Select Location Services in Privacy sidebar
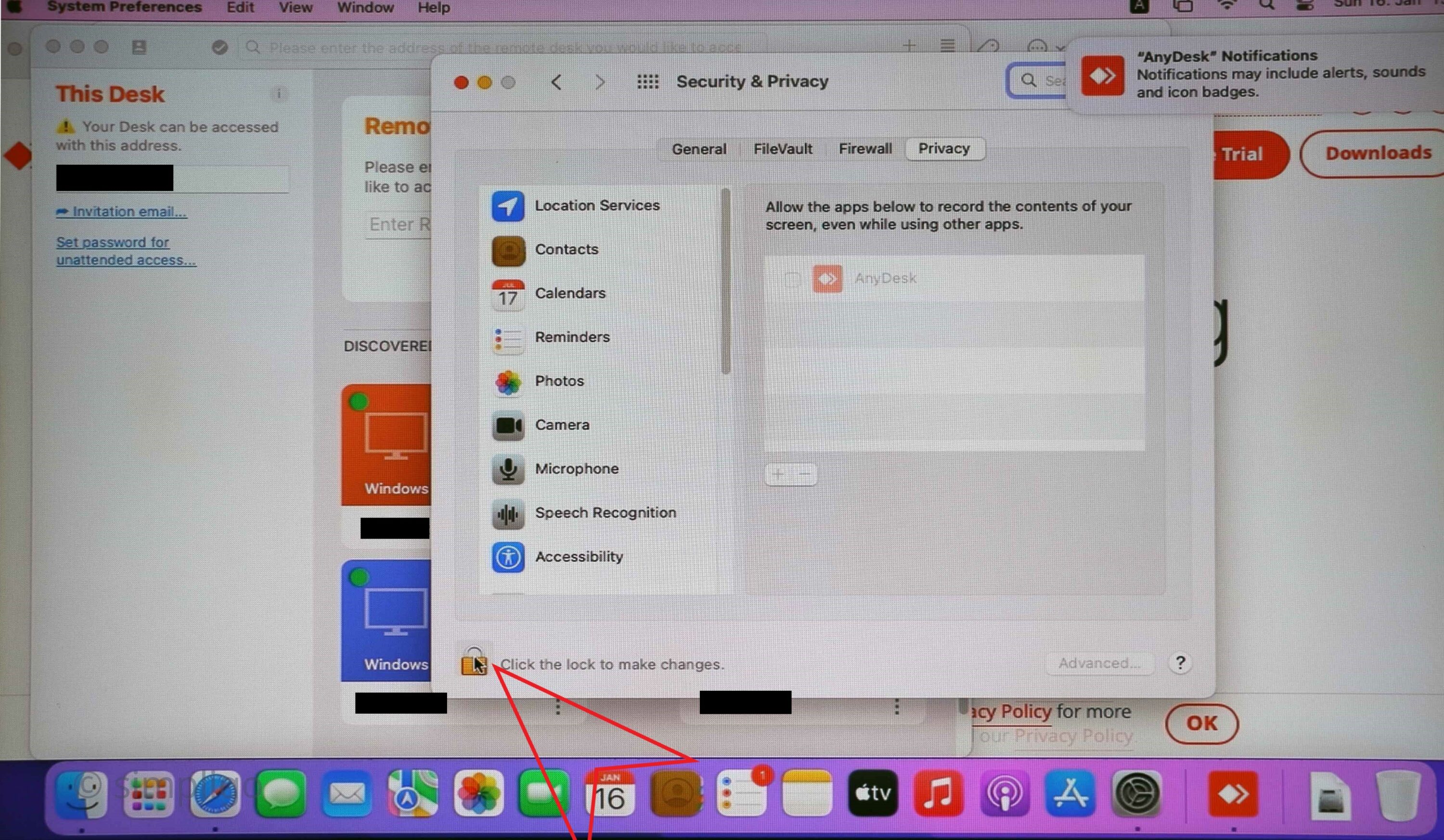The width and height of the screenshot is (1444, 840). click(x=597, y=205)
